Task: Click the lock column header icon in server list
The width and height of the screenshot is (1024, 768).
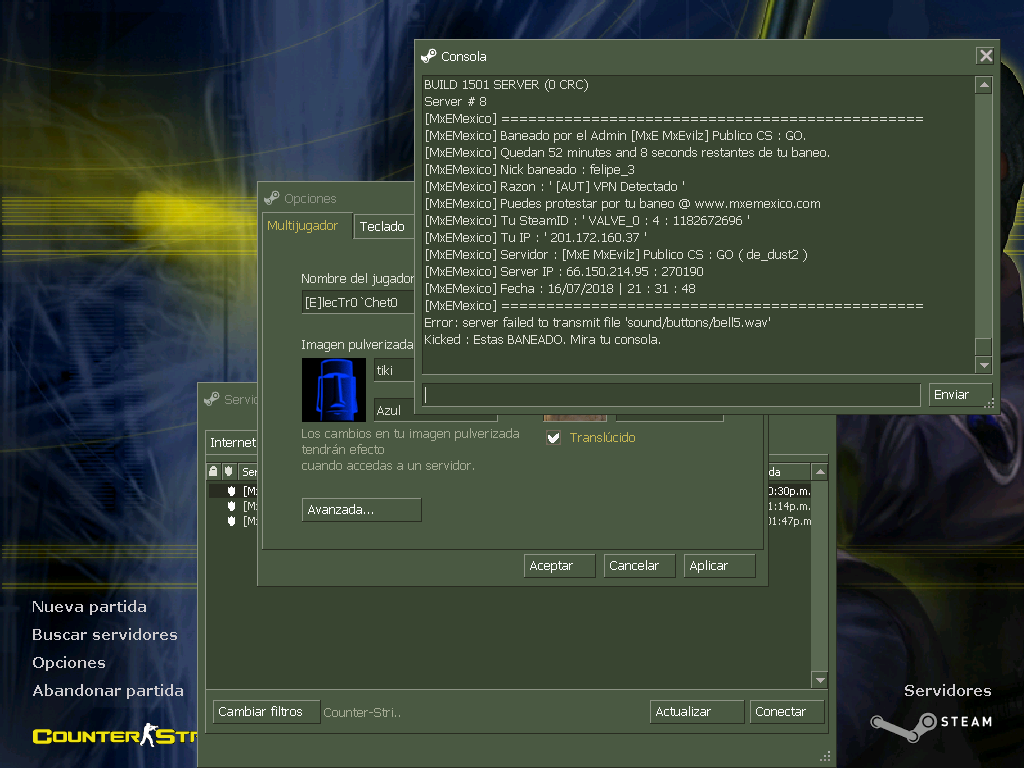Action: (x=213, y=471)
